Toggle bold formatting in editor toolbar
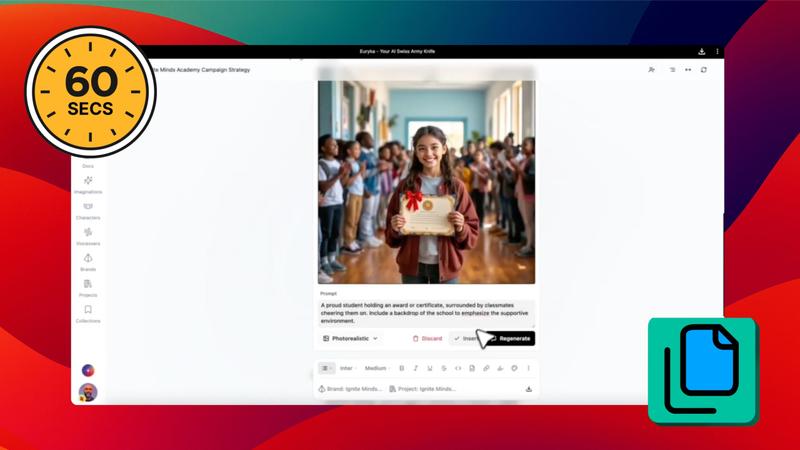This screenshot has height=450, width=800. pyautogui.click(x=402, y=368)
